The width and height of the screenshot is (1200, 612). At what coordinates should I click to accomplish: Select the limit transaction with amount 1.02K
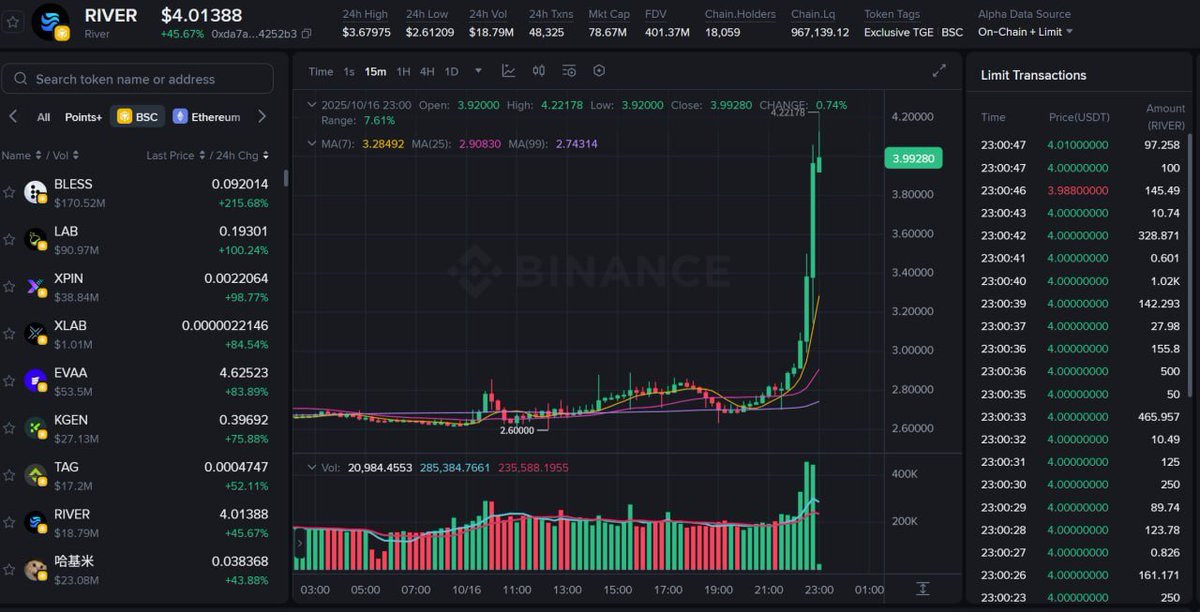click(1081, 281)
